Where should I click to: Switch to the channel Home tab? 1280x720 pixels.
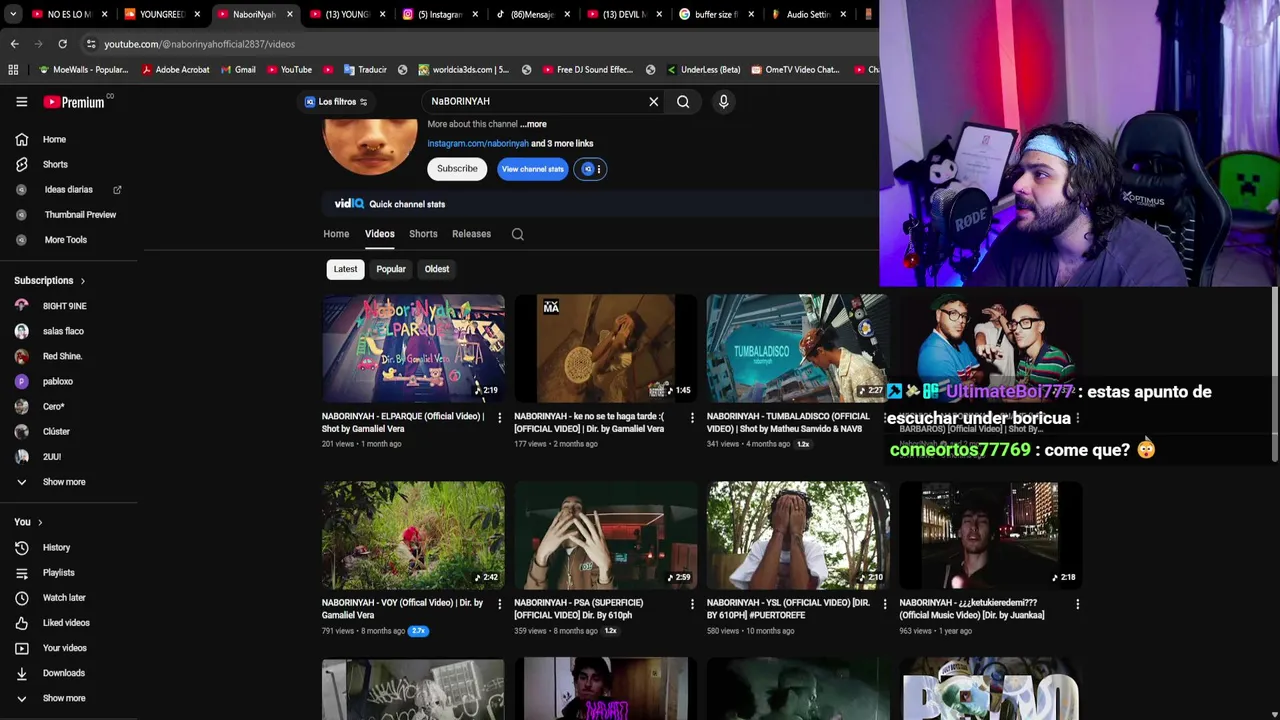(336, 234)
